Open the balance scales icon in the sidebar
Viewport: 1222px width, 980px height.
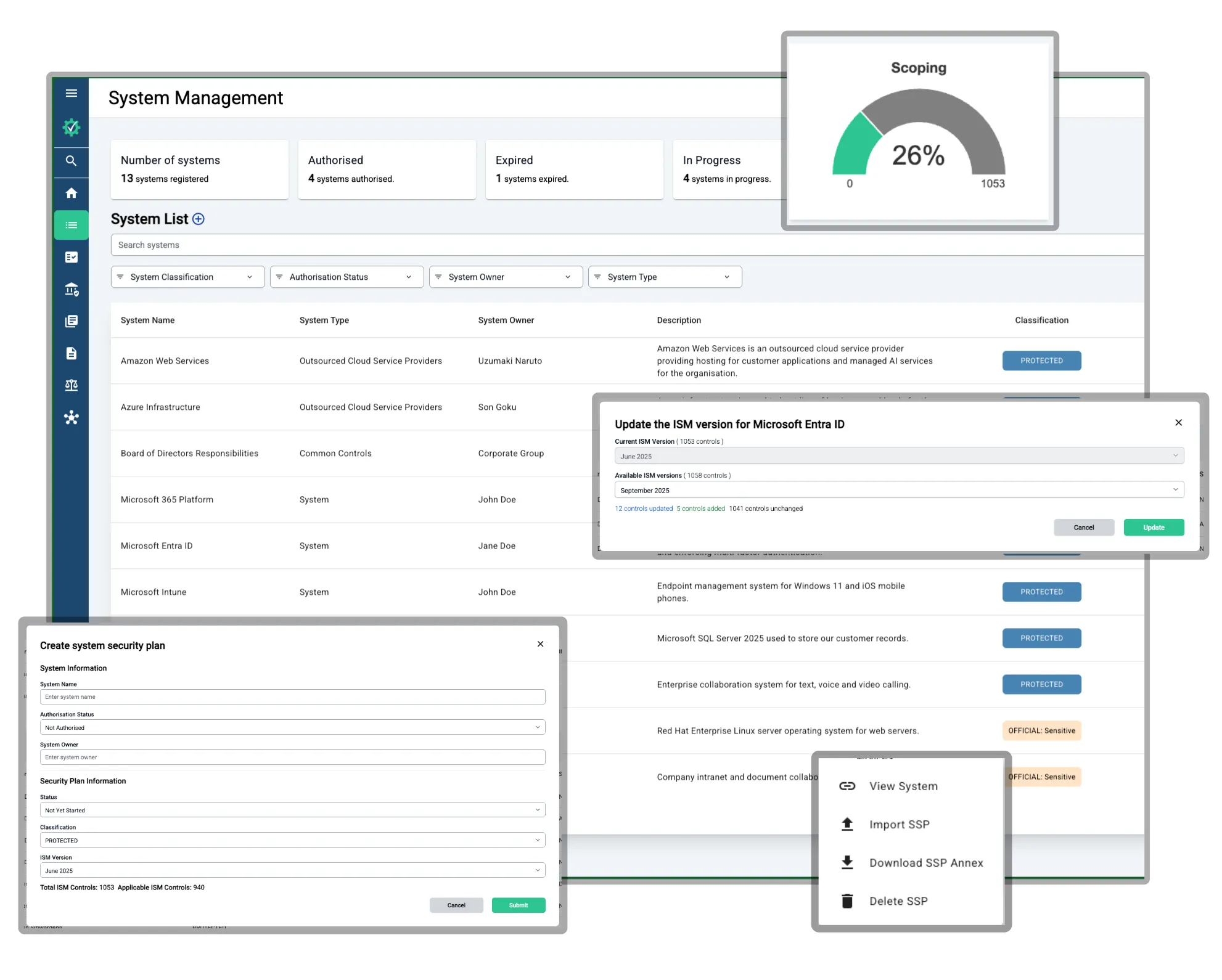(72, 385)
